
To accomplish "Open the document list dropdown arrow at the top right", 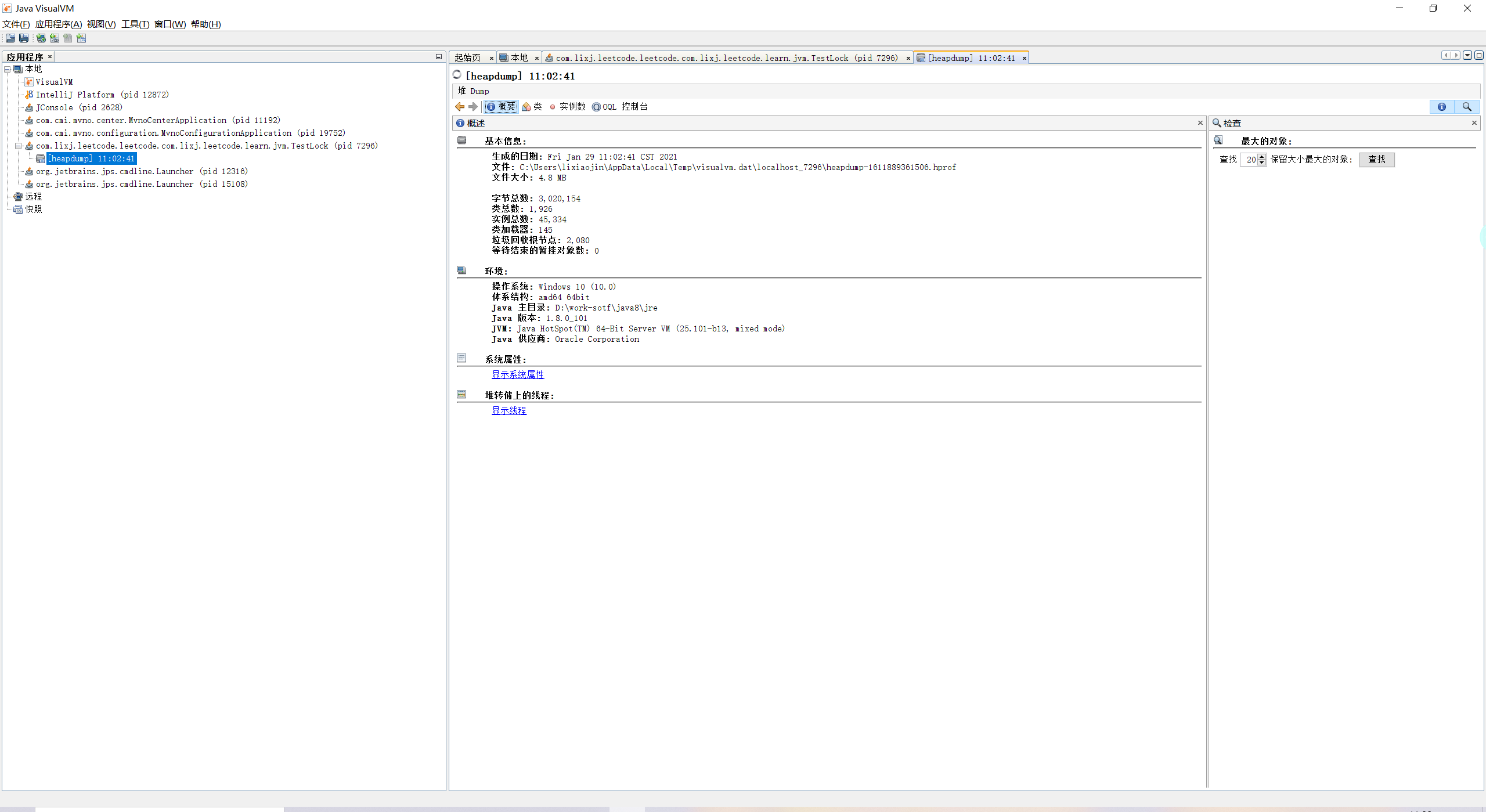I will coord(1467,55).
